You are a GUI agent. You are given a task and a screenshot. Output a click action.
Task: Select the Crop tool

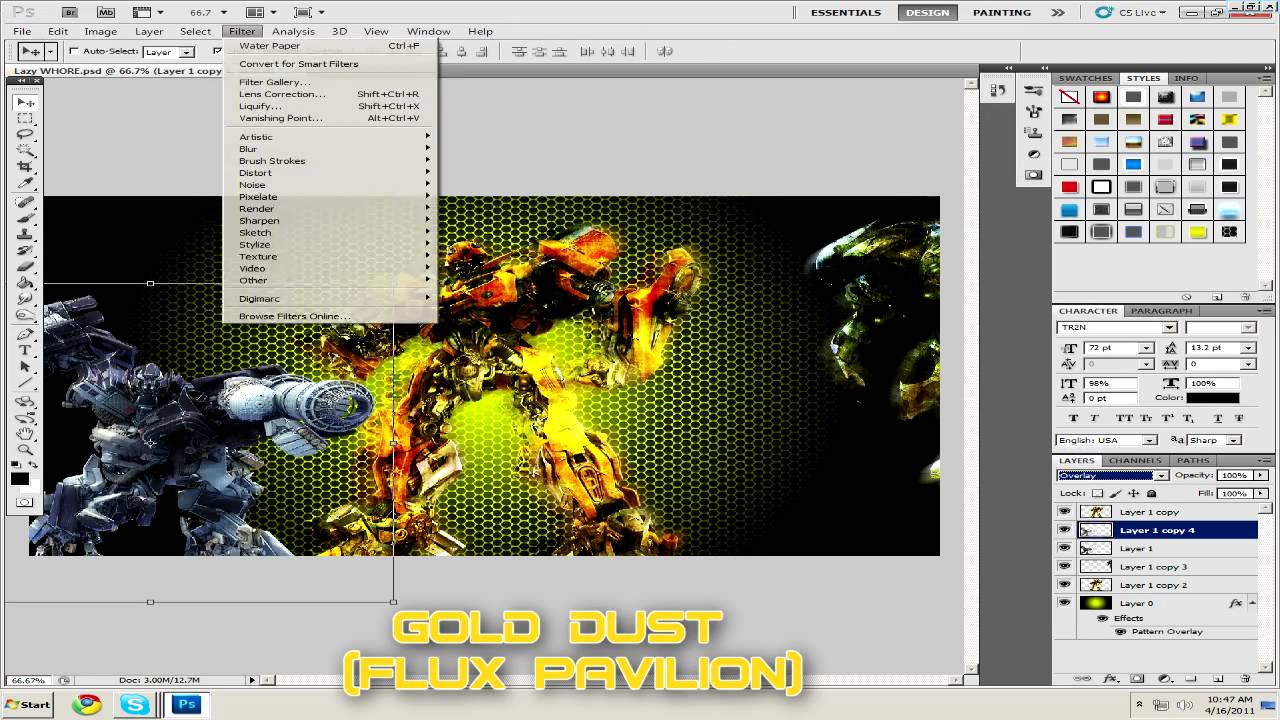(26, 167)
